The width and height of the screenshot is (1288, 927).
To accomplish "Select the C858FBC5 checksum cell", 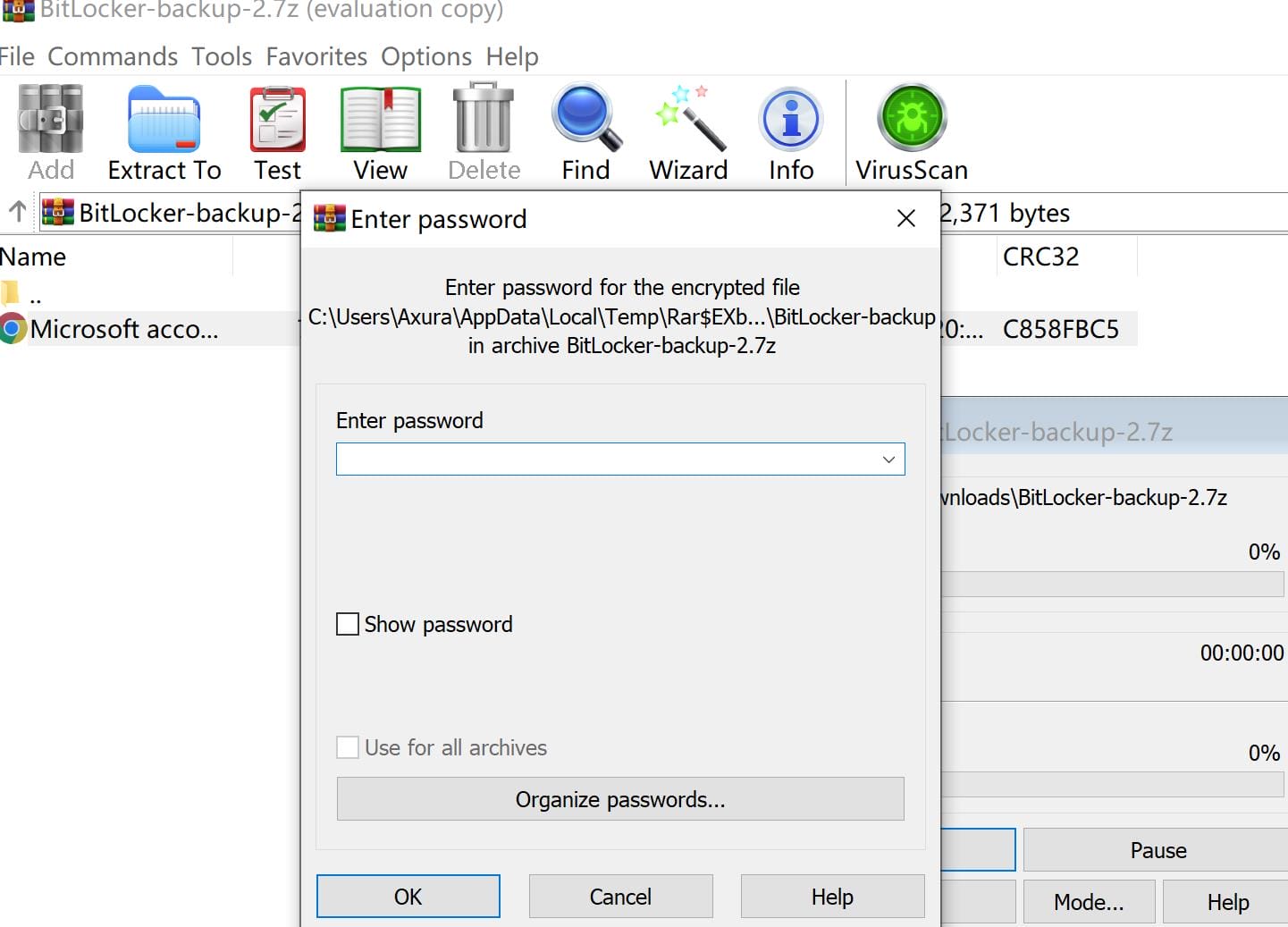I will 1061,329.
